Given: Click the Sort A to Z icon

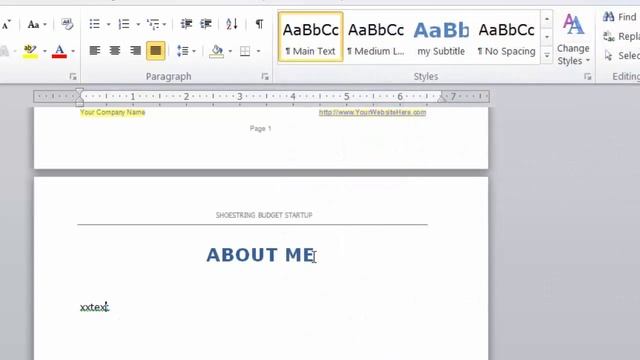Looking at the screenshot, I should [x=231, y=24].
